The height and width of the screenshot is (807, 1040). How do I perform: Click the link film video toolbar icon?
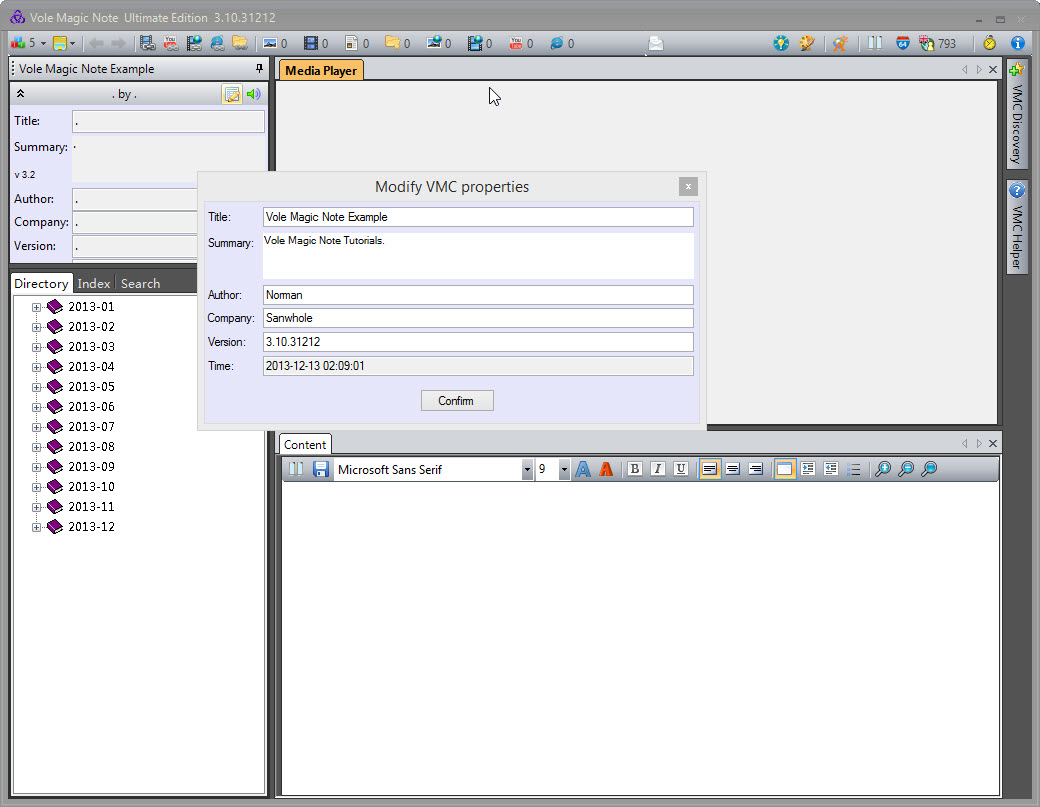pyautogui.click(x=147, y=43)
